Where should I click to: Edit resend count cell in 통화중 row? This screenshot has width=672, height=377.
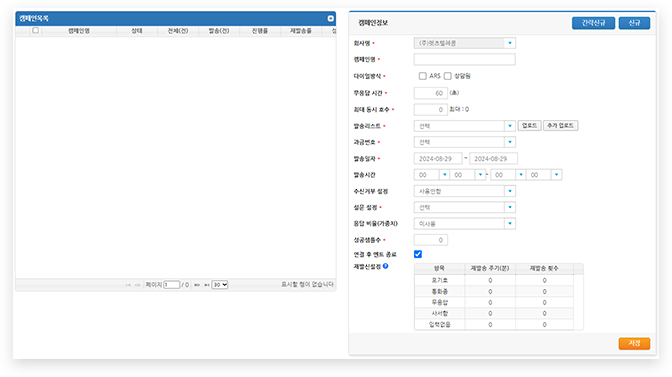544,291
